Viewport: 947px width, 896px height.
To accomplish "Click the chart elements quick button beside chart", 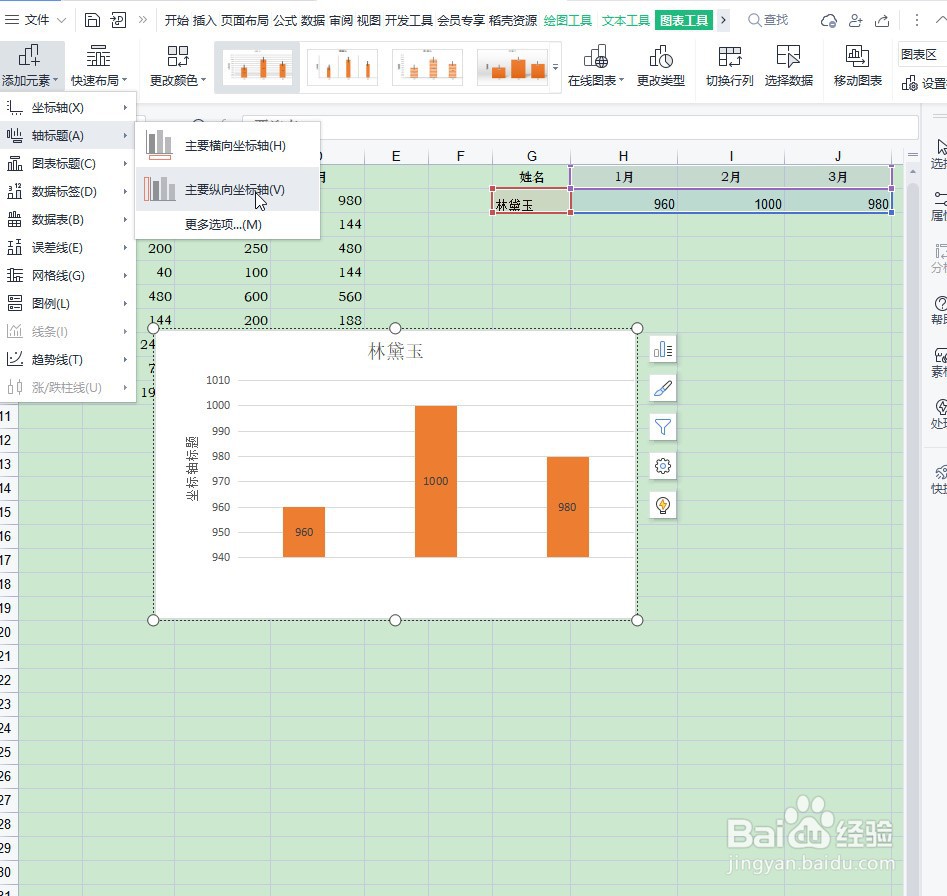I will [x=663, y=350].
